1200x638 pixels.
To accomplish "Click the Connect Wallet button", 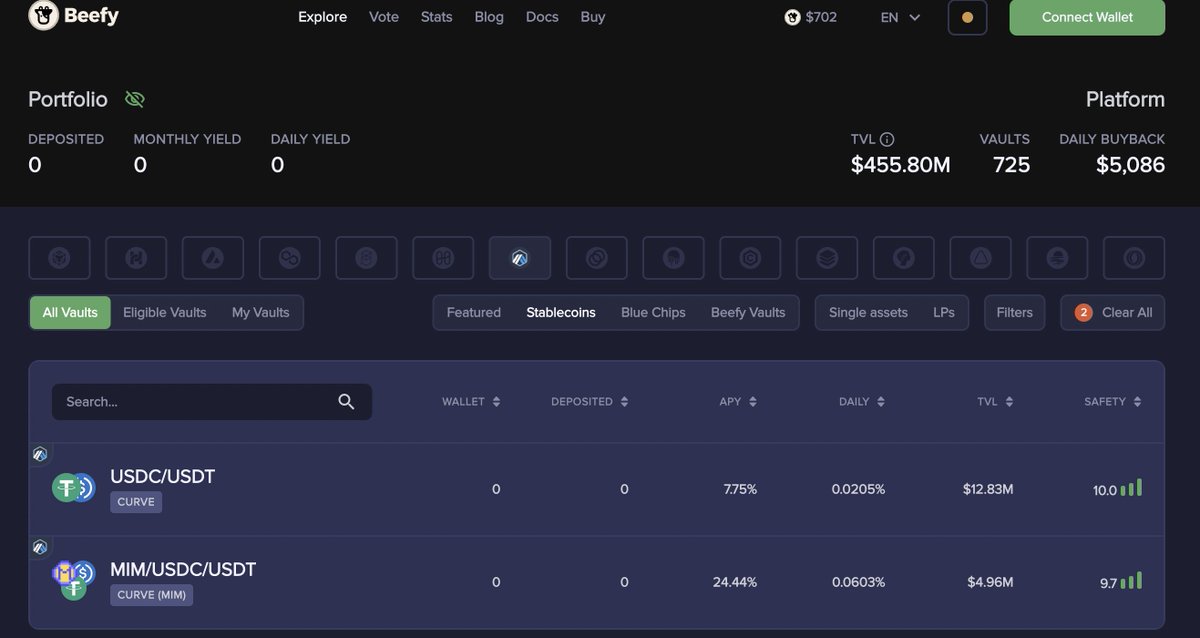I will [1087, 17].
